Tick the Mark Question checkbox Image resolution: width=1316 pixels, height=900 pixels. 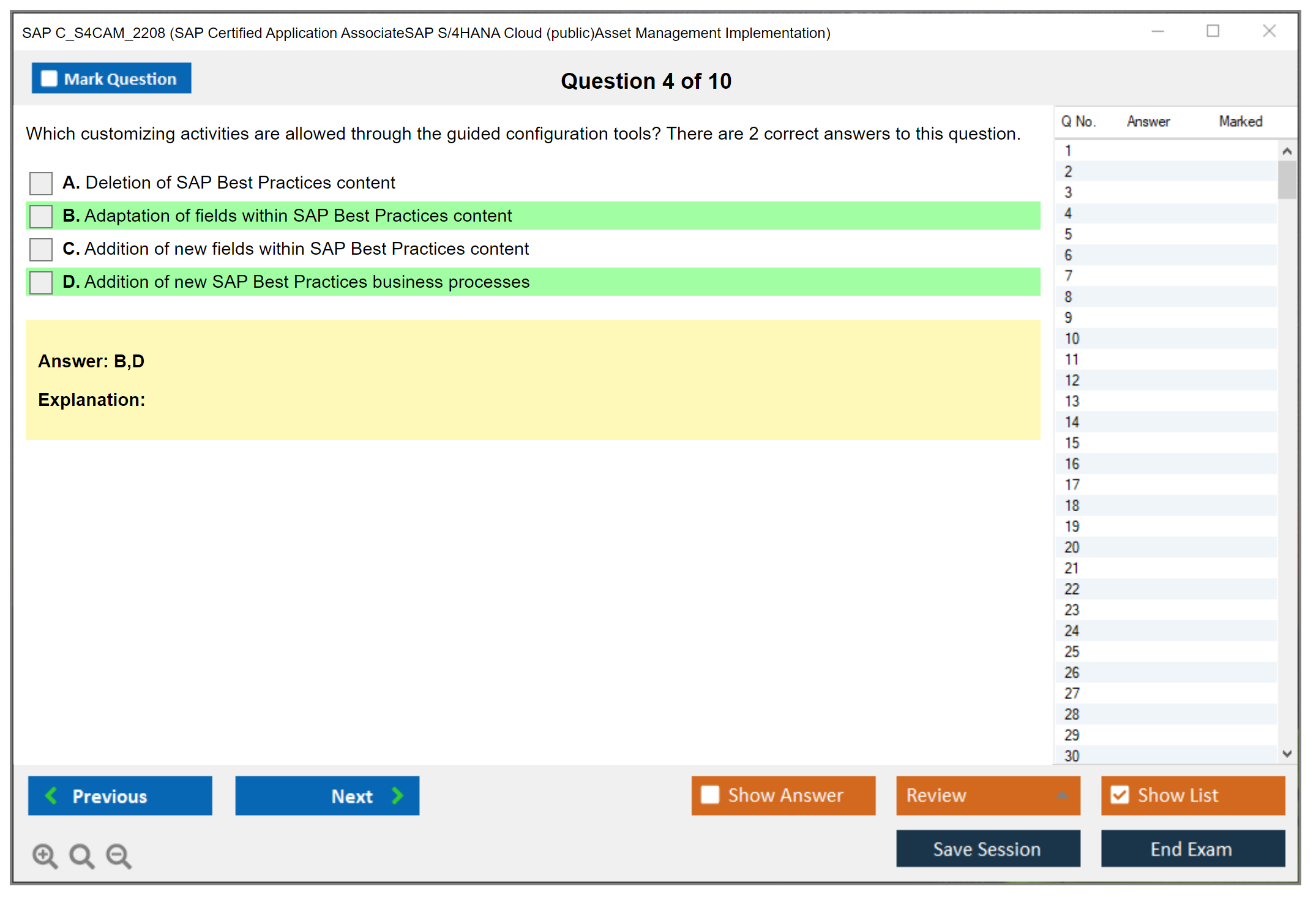pos(49,78)
